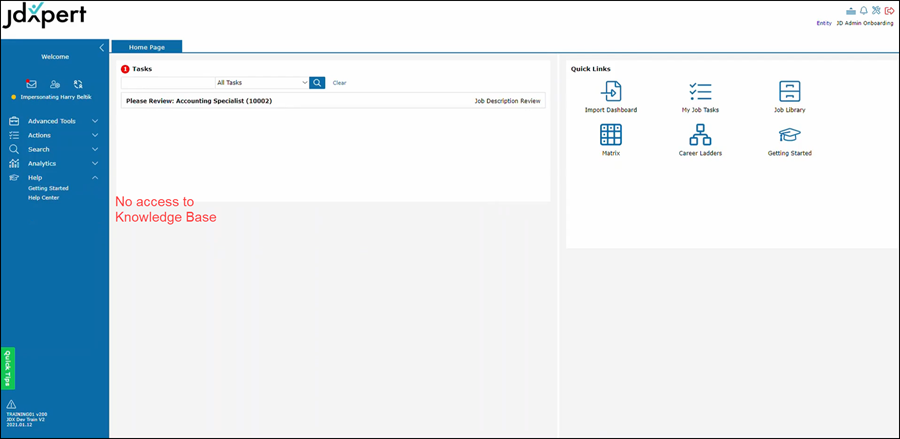
Task: Open the Career Ladders quick link icon
Action: pyautogui.click(x=700, y=135)
